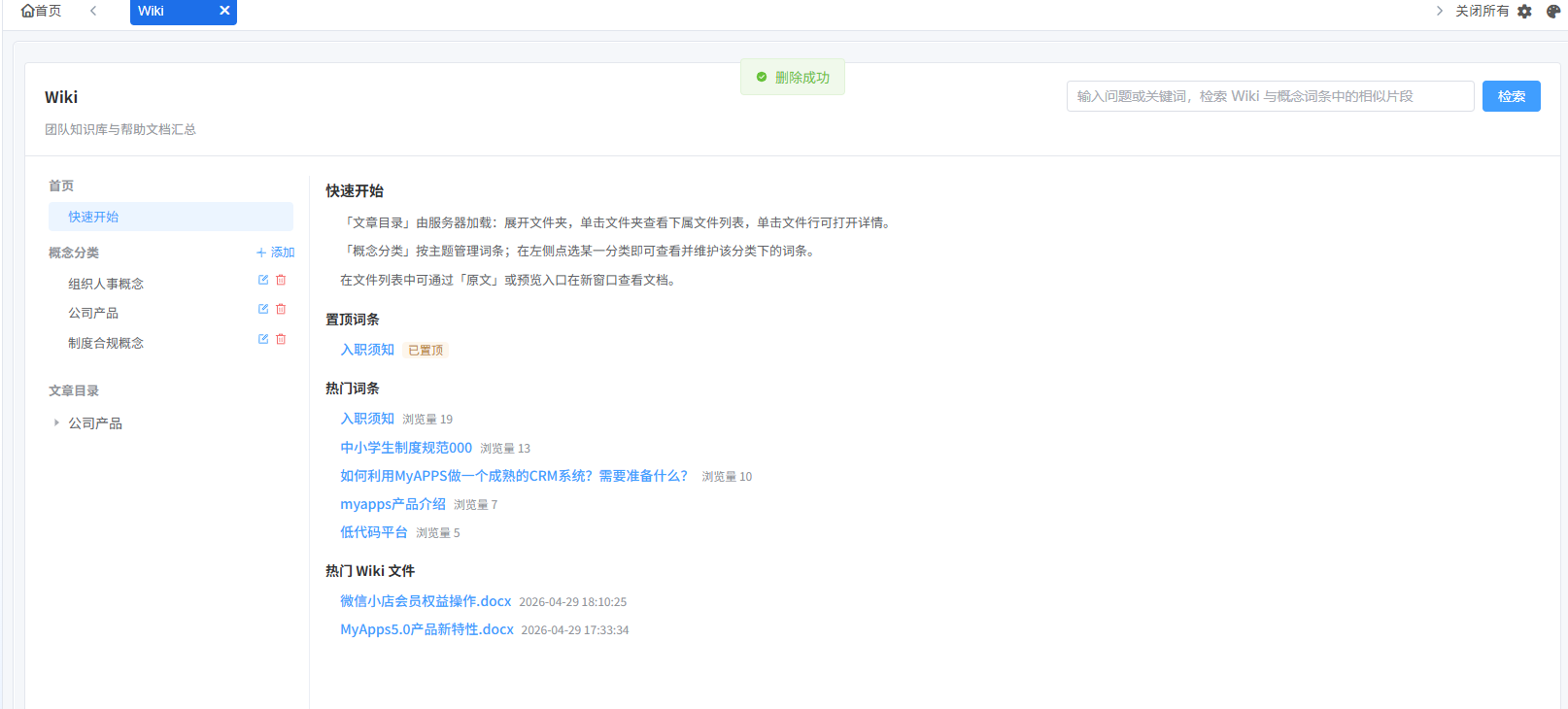1568x709 pixels.
Task: Open the MyAPPS CRM系统 entry link
Action: 514,476
